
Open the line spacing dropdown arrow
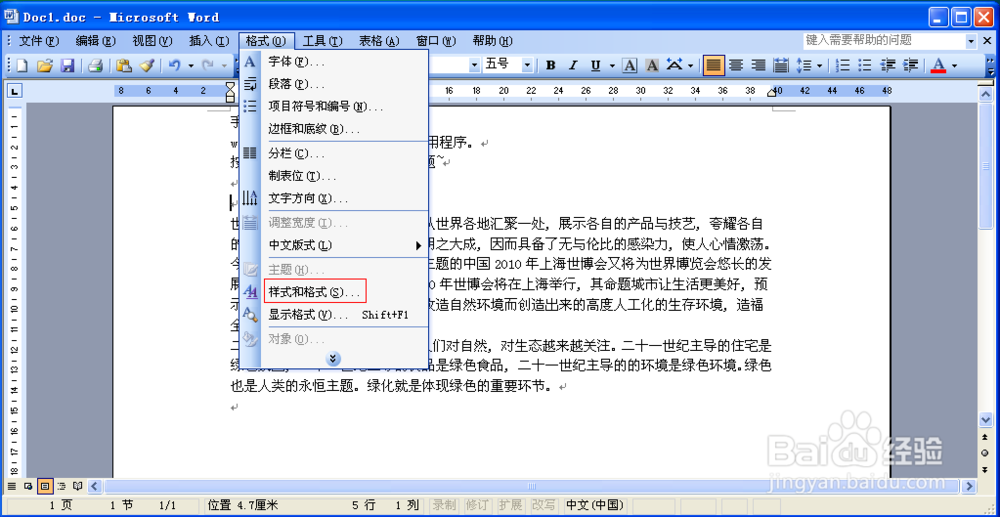click(820, 65)
